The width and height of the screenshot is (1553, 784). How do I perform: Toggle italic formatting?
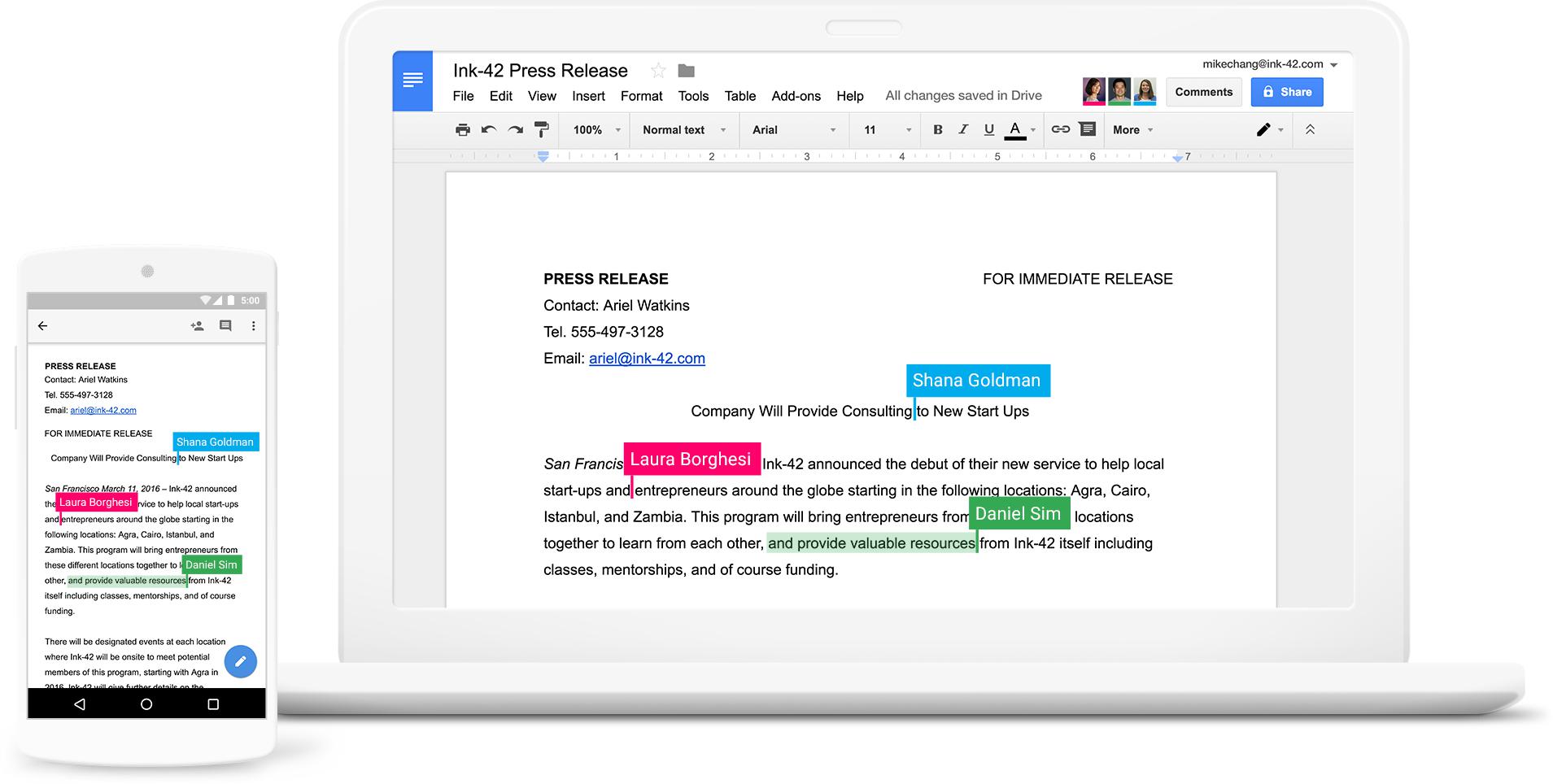tap(963, 129)
